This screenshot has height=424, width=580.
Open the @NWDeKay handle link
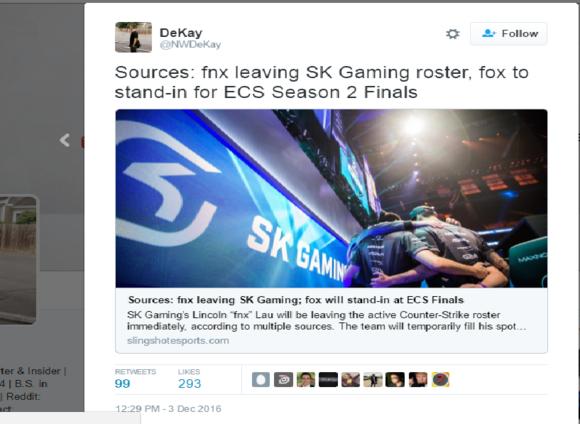(190, 45)
